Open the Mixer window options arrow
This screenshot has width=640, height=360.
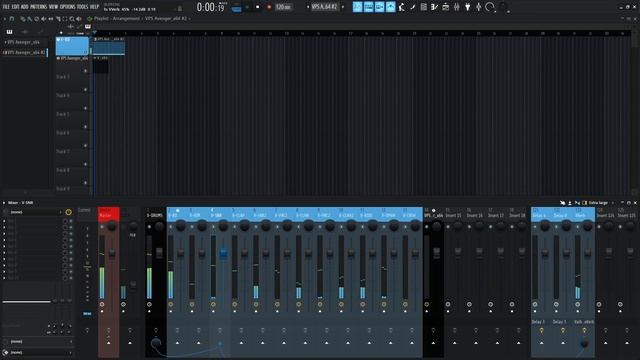coord(4,203)
